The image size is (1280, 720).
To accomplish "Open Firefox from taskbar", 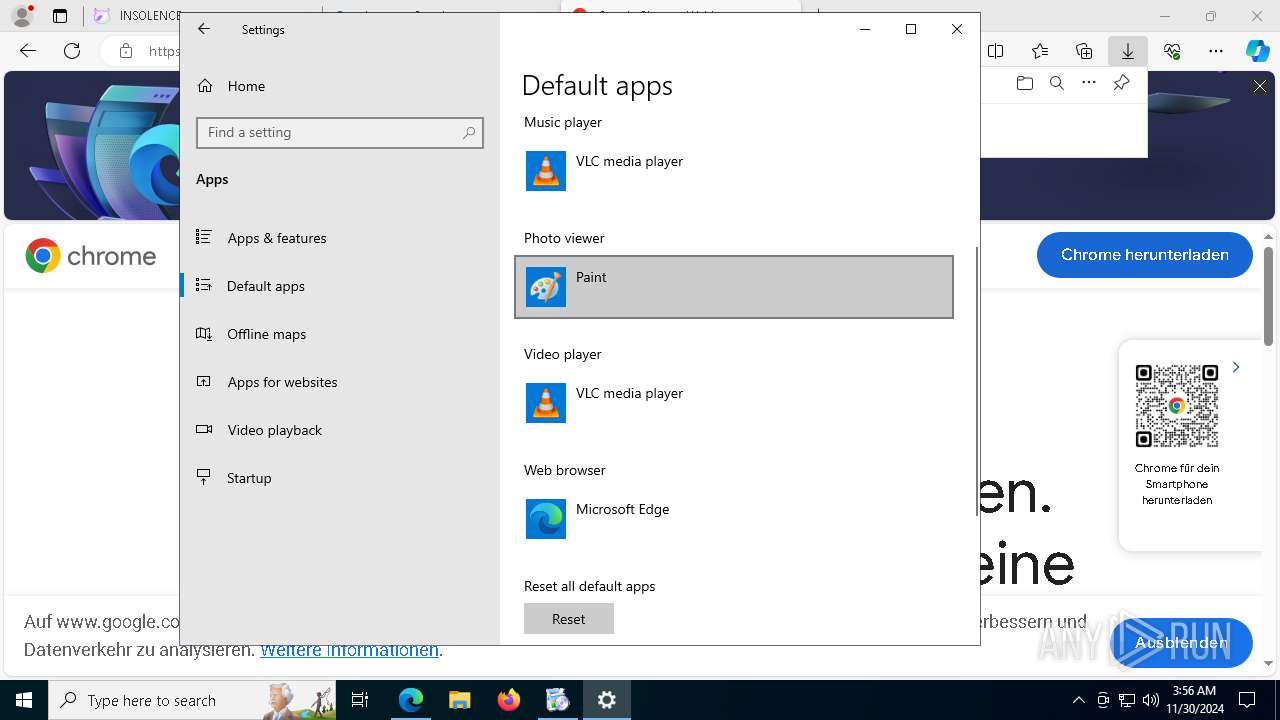I will 508,700.
